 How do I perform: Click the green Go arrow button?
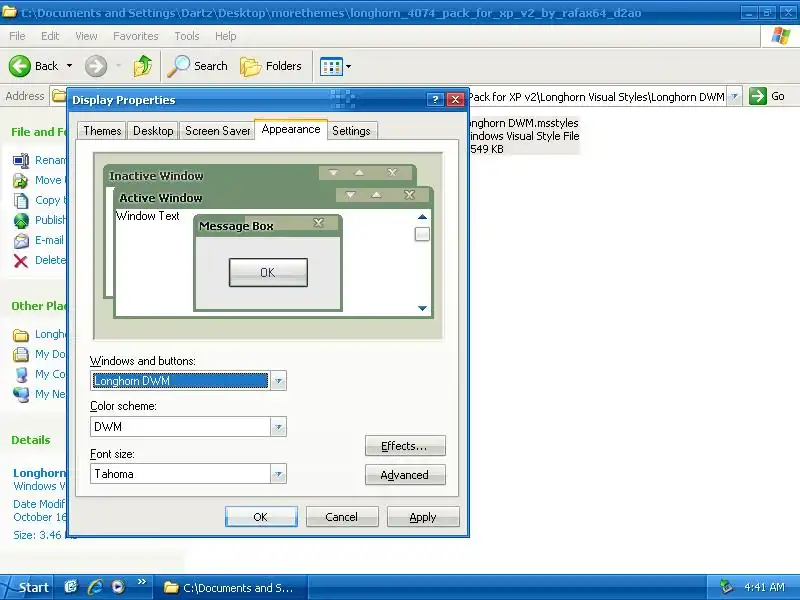[x=758, y=96]
